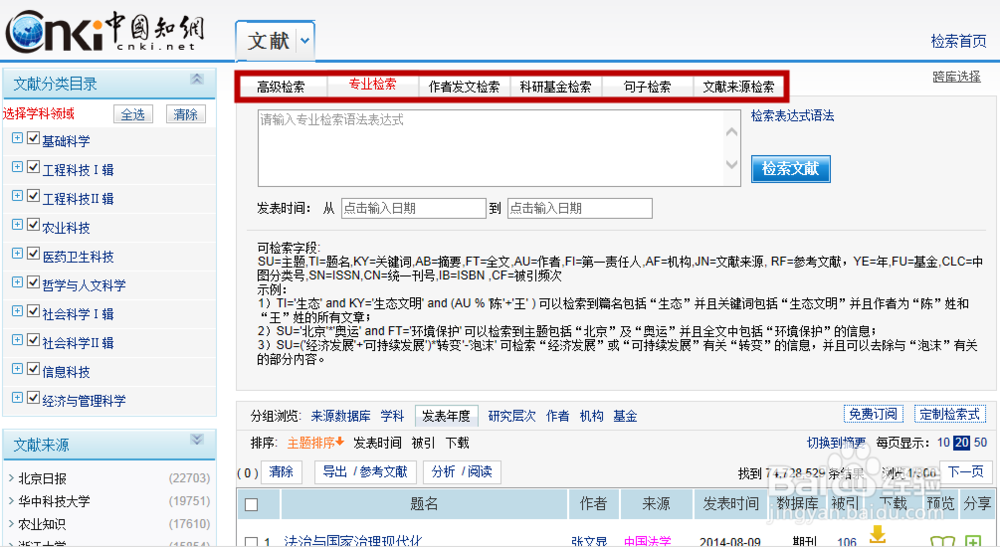Click the 免费订阅 button
Image resolution: width=1000 pixels, height=547 pixels.
tap(873, 414)
